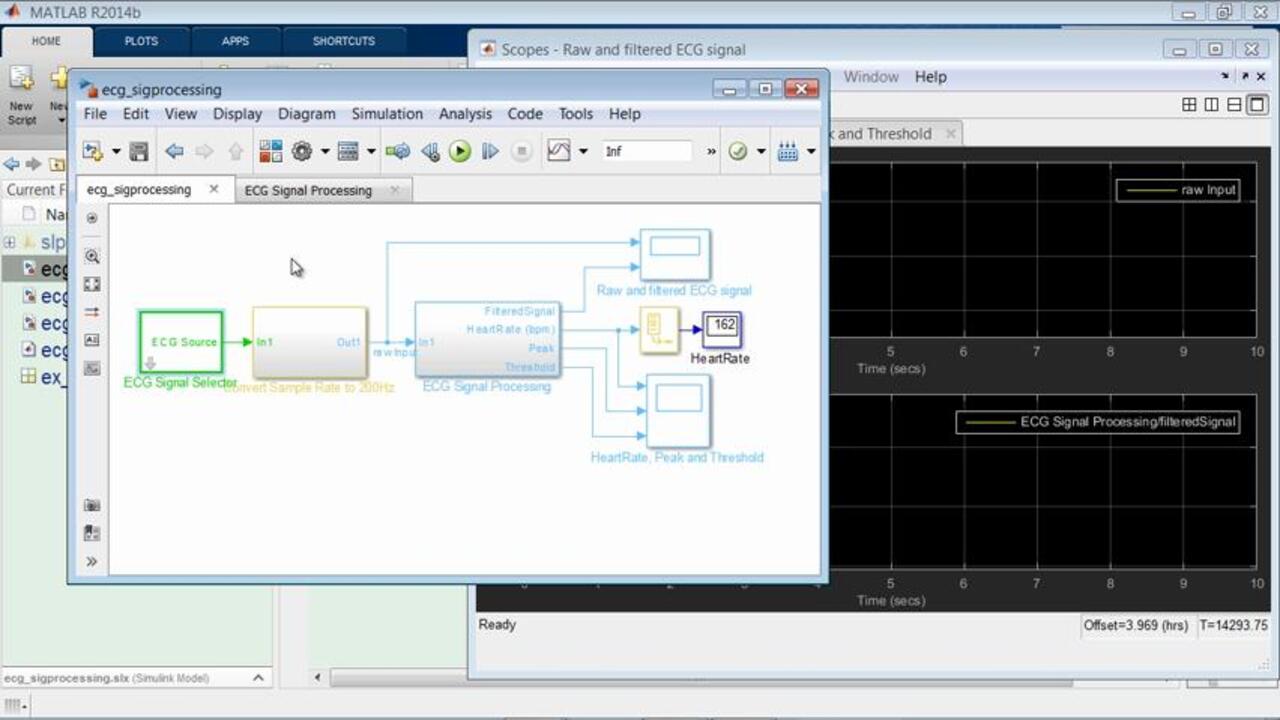Click the Step Back simulation icon
The width and height of the screenshot is (1280, 720).
pos(430,152)
